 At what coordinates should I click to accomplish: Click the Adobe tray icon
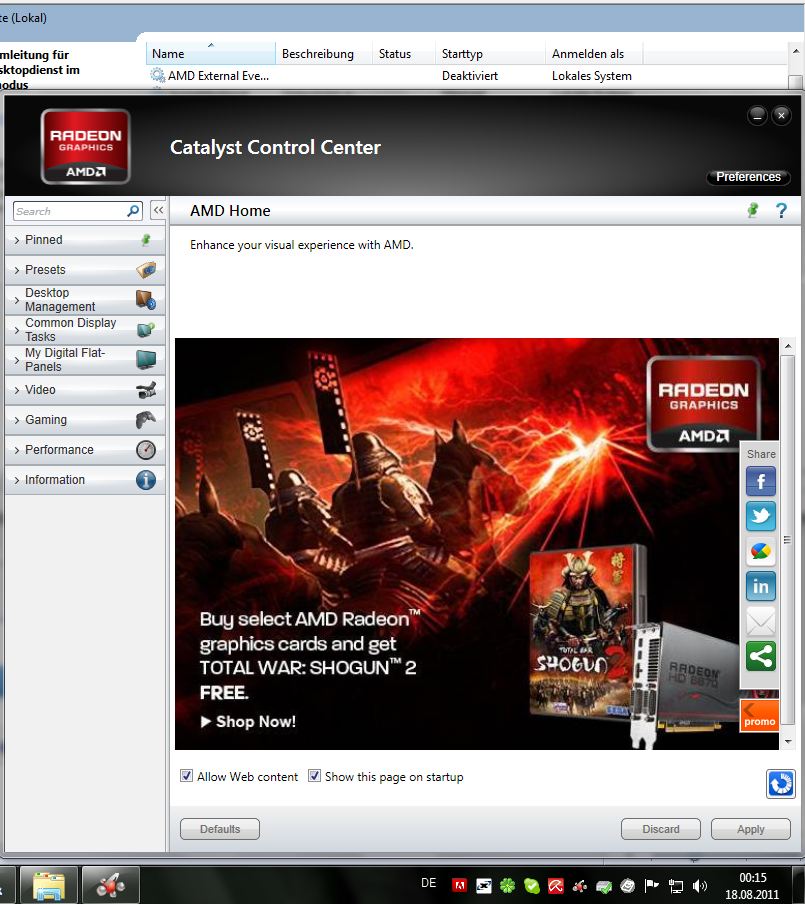pyautogui.click(x=460, y=886)
